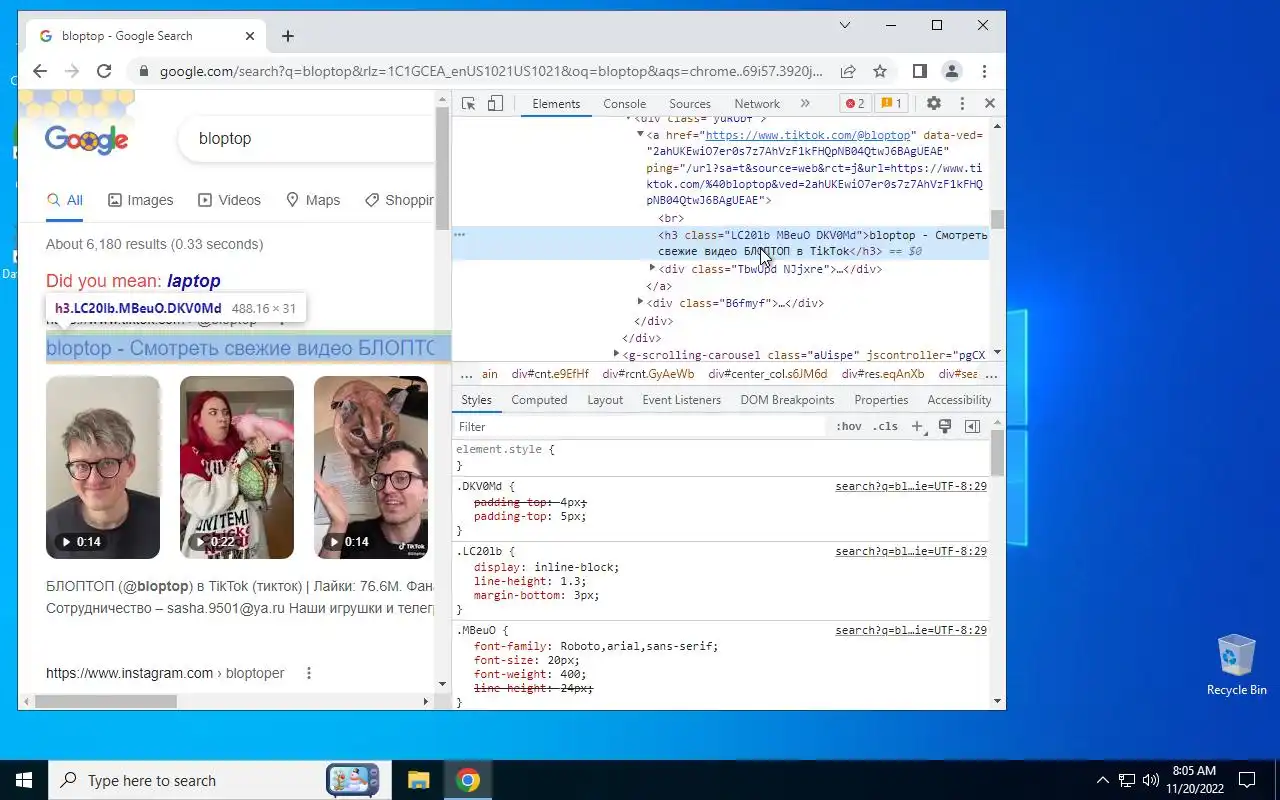
Task: Open the Accessibility tab
Action: 959,400
